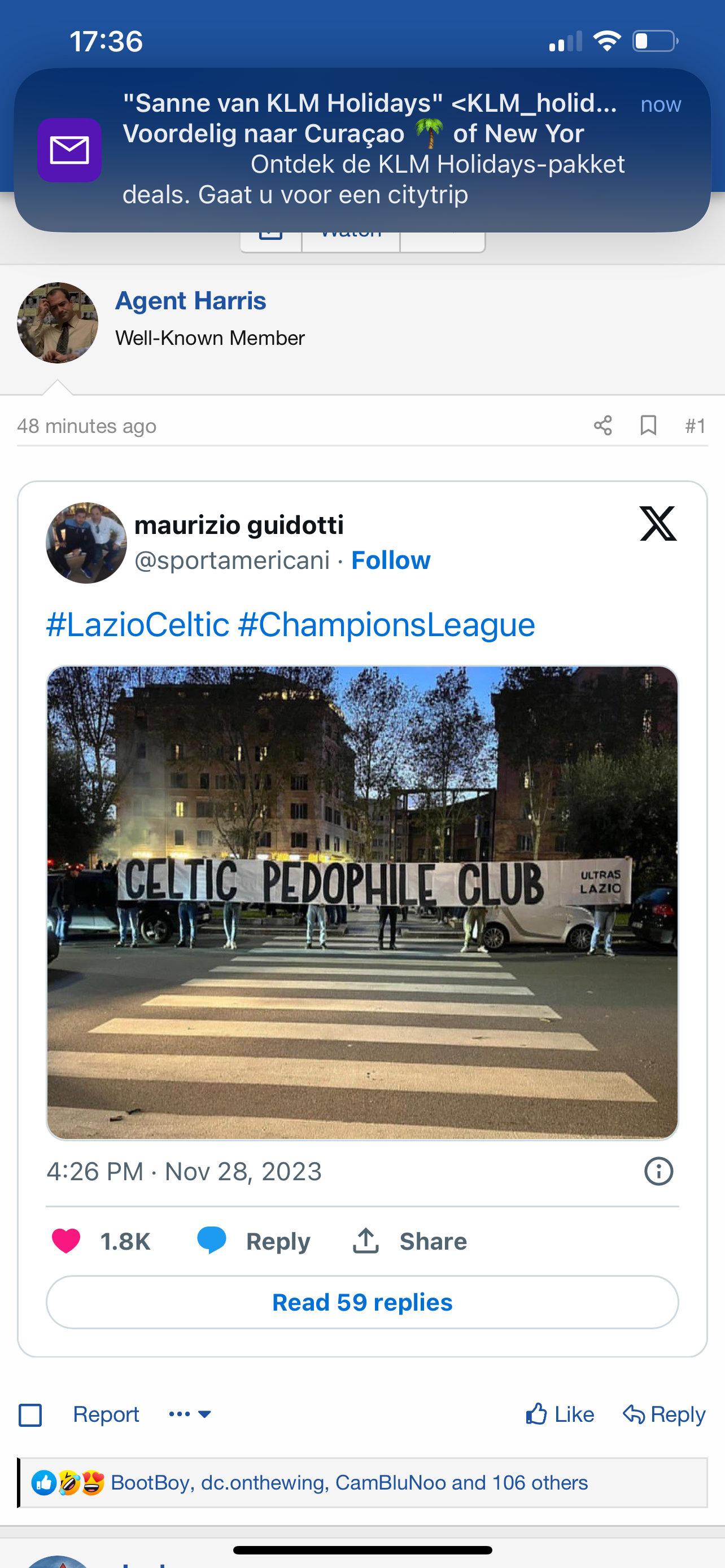The height and width of the screenshot is (1568, 725).
Task: Read 59 replies on the tweet
Action: 362,1302
